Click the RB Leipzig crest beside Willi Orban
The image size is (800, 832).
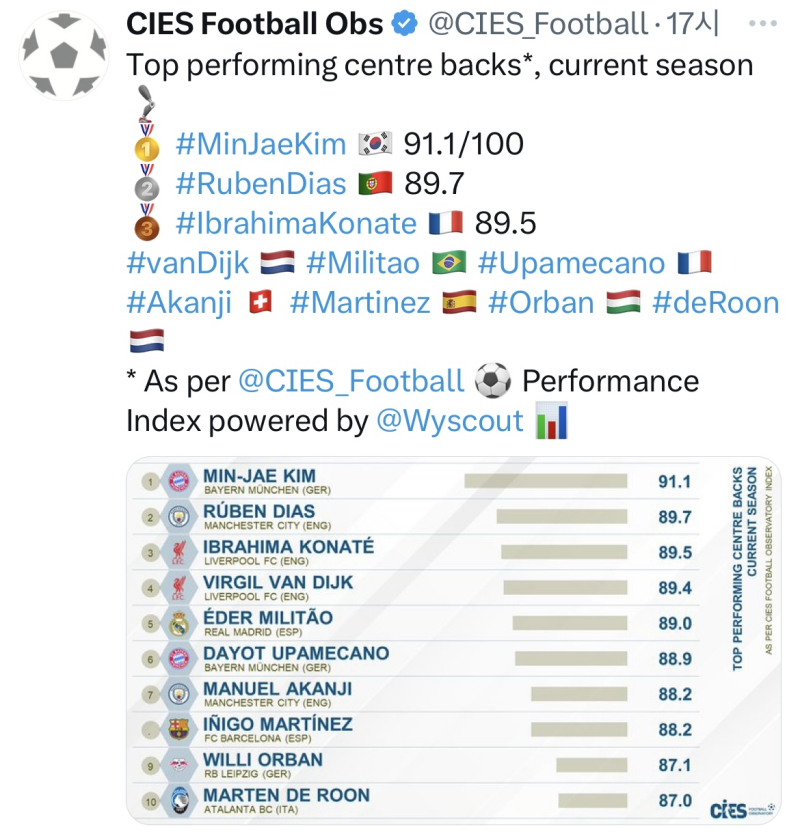179,765
